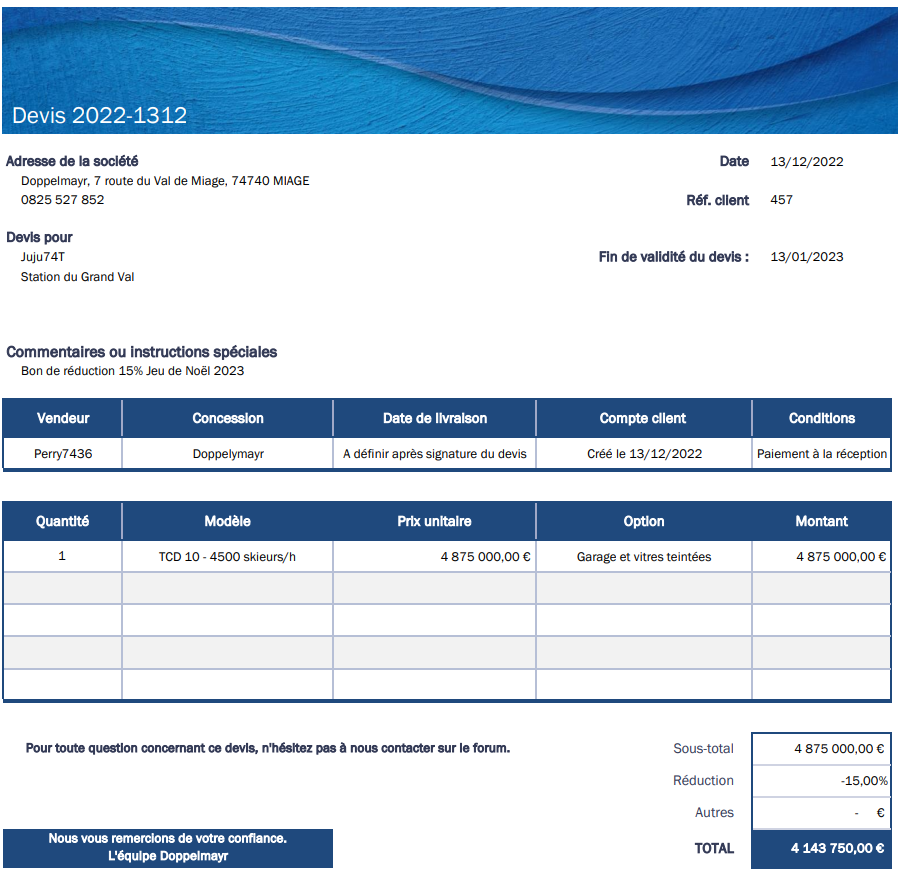Click the "Prix unitaire" column header
898x873 pixels.
pyautogui.click(x=435, y=521)
